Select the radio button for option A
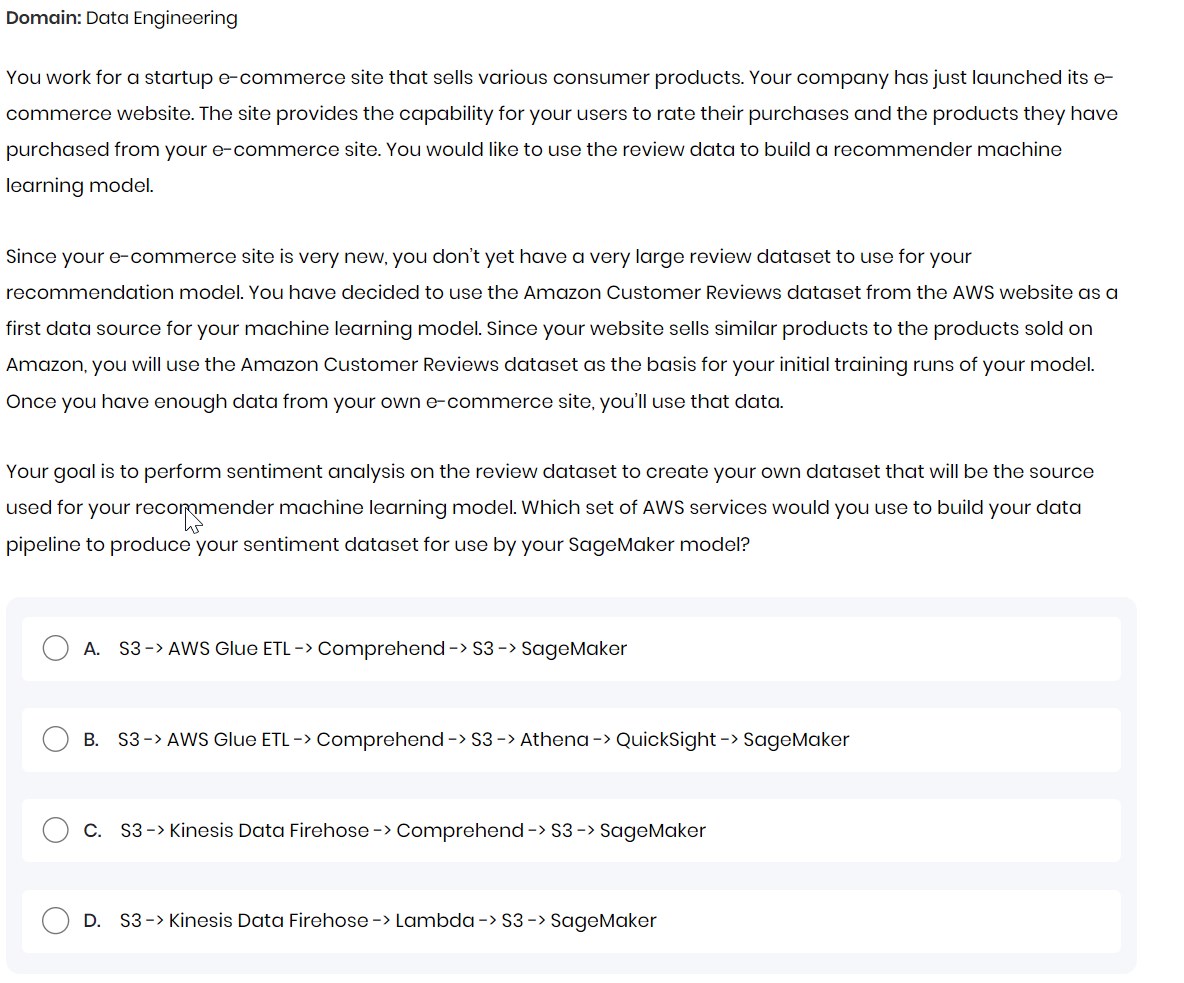The image size is (1184, 983). 56,649
